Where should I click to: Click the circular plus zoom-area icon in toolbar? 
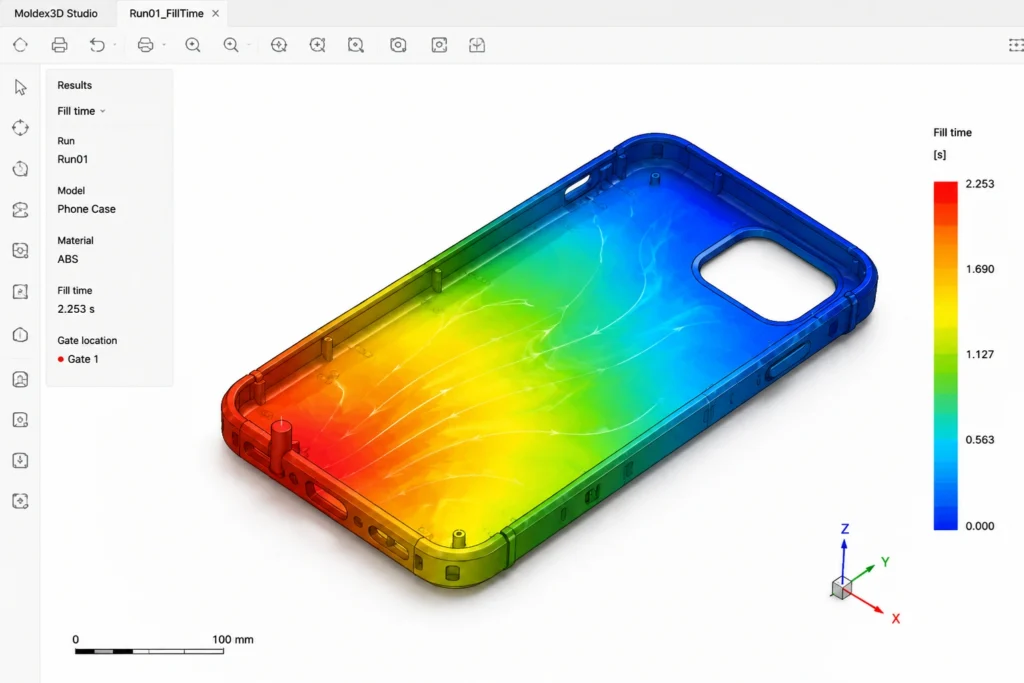317,45
